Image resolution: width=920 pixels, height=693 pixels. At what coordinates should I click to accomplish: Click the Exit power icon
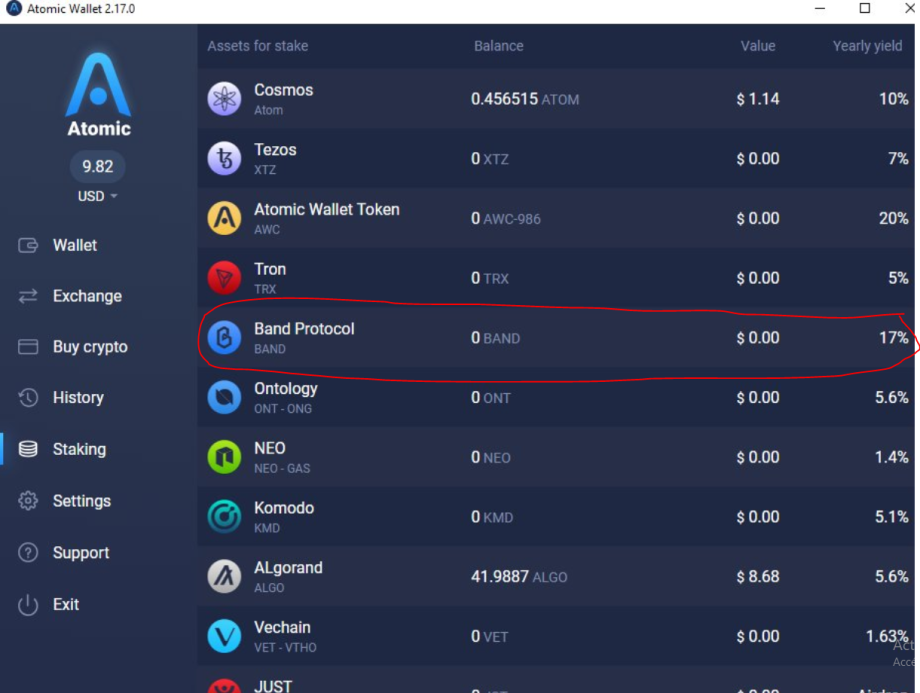(x=28, y=604)
